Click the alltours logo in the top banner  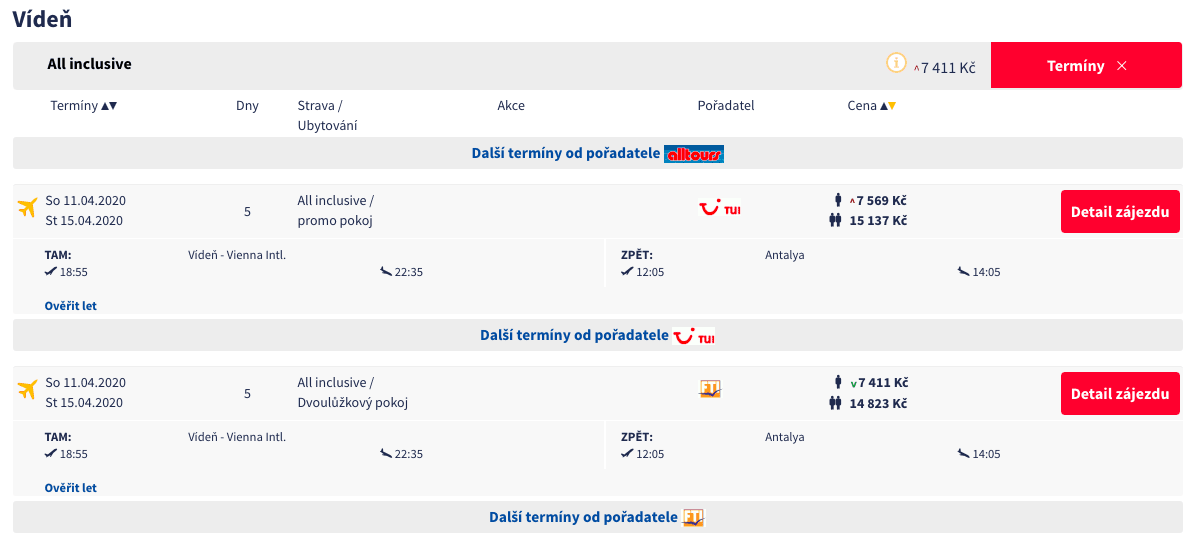(x=694, y=154)
